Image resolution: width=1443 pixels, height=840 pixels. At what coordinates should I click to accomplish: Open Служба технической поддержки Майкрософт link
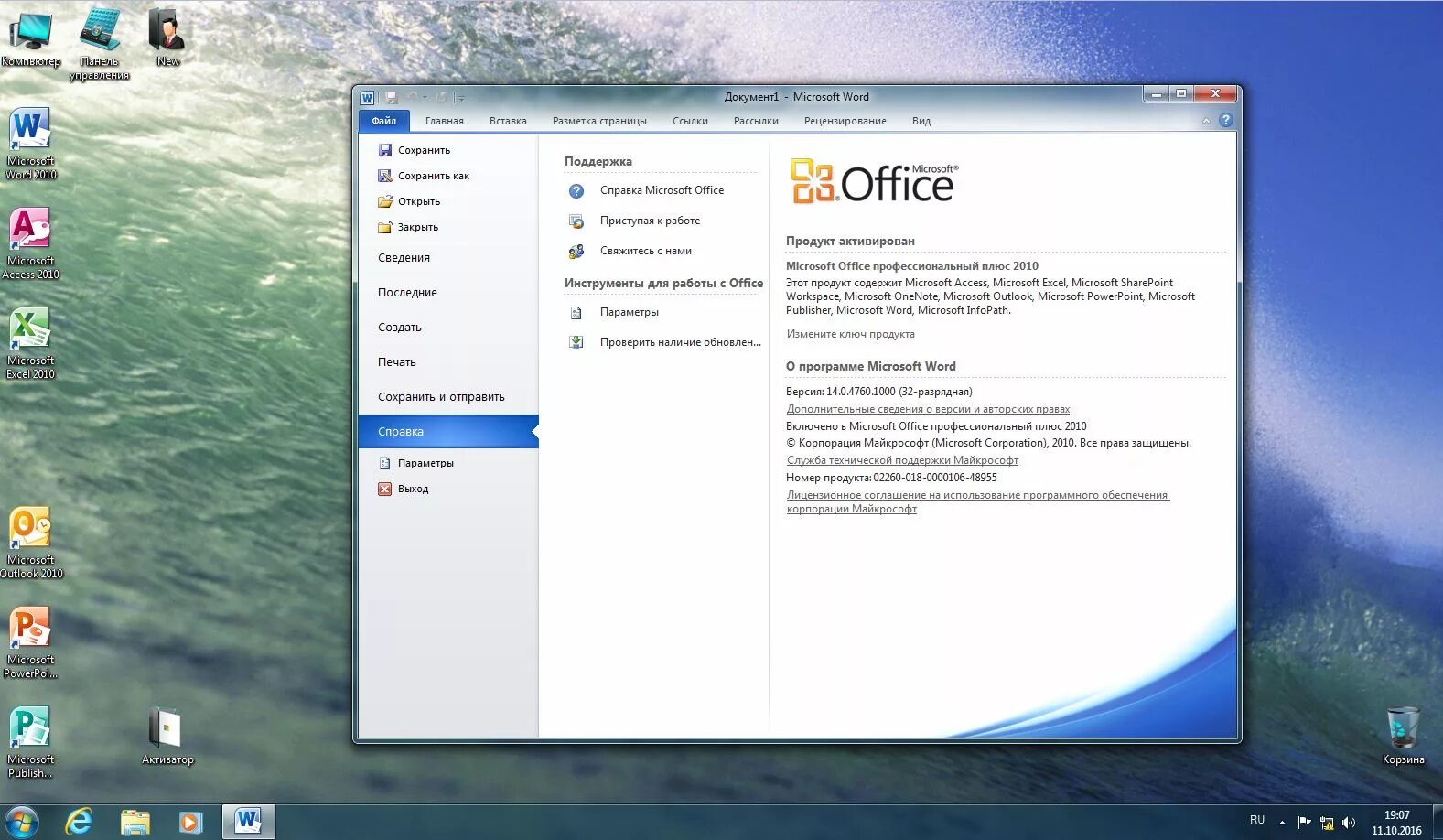[902, 460]
